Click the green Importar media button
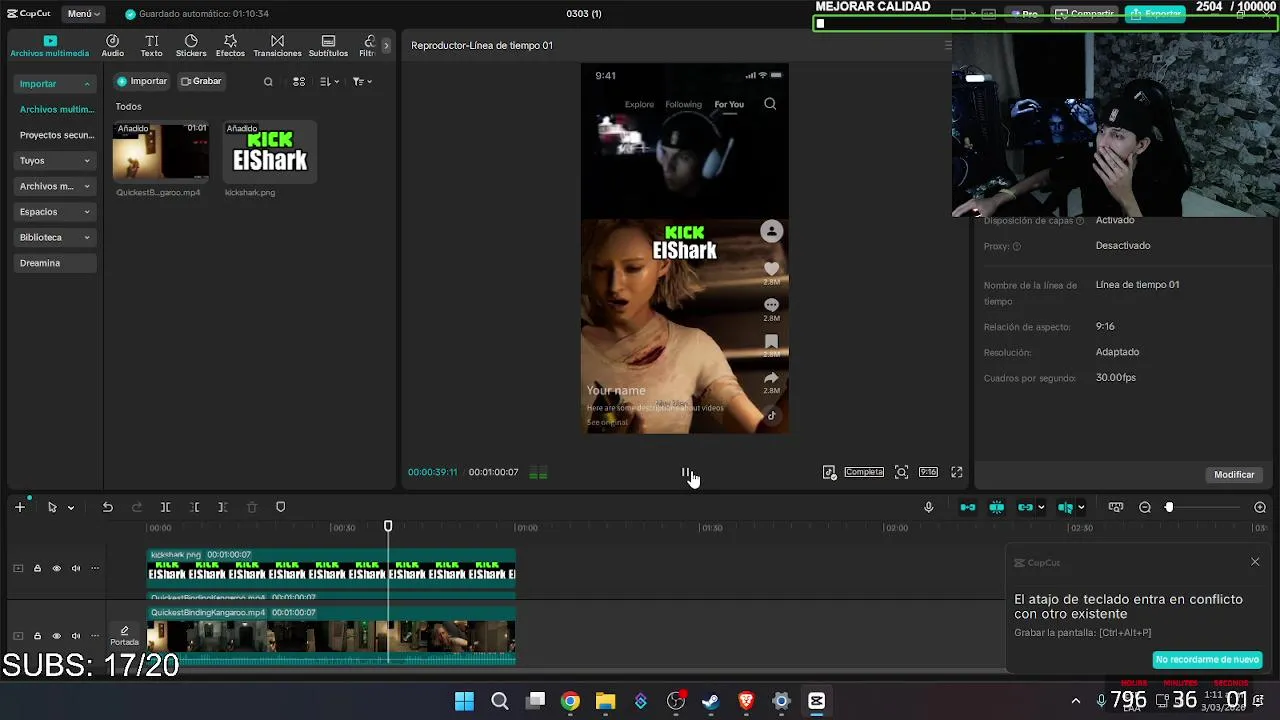The width and height of the screenshot is (1280, 720). (142, 81)
